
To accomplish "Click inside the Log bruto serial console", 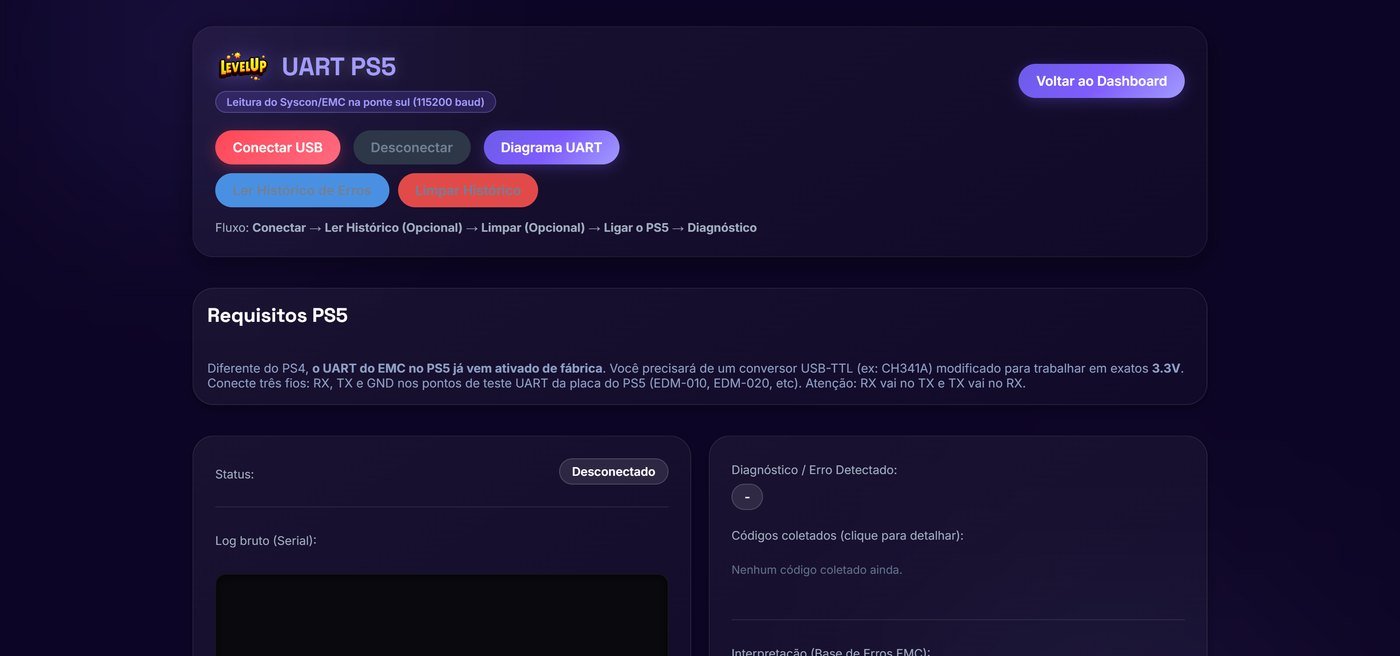I will 441,615.
